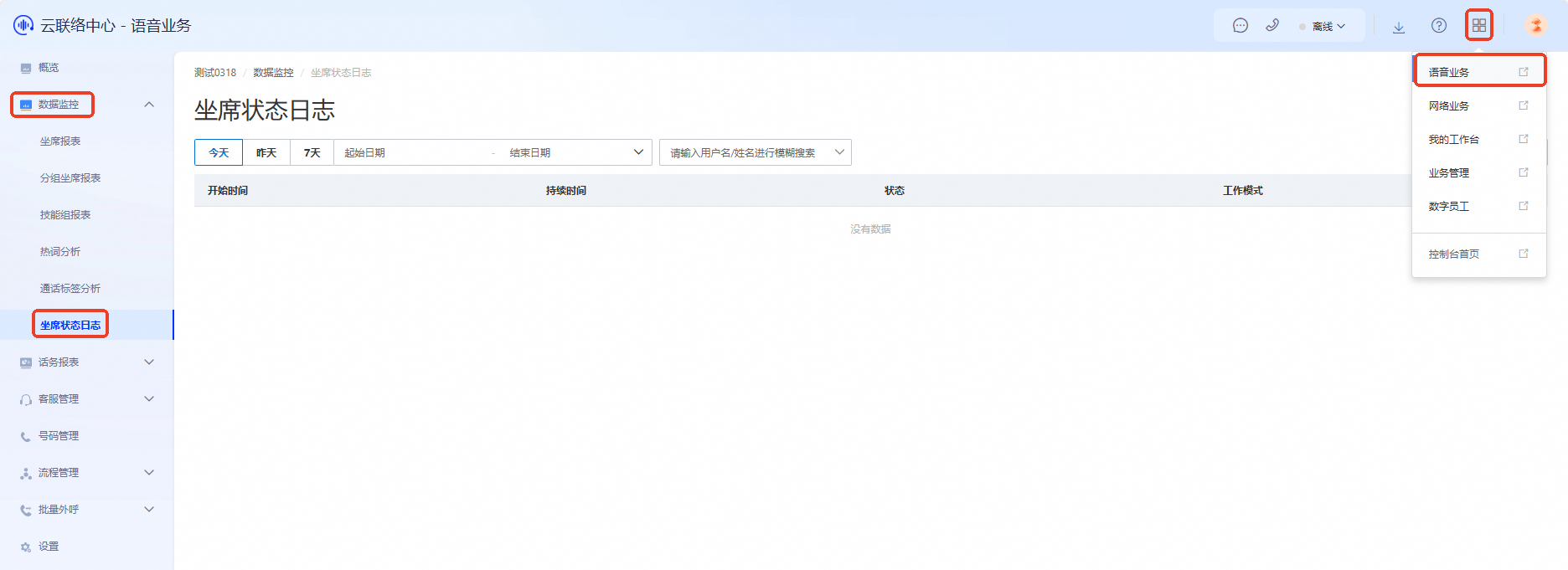Open 号码管理 in sidebar
This screenshot has height=570, width=1568.
point(59,436)
